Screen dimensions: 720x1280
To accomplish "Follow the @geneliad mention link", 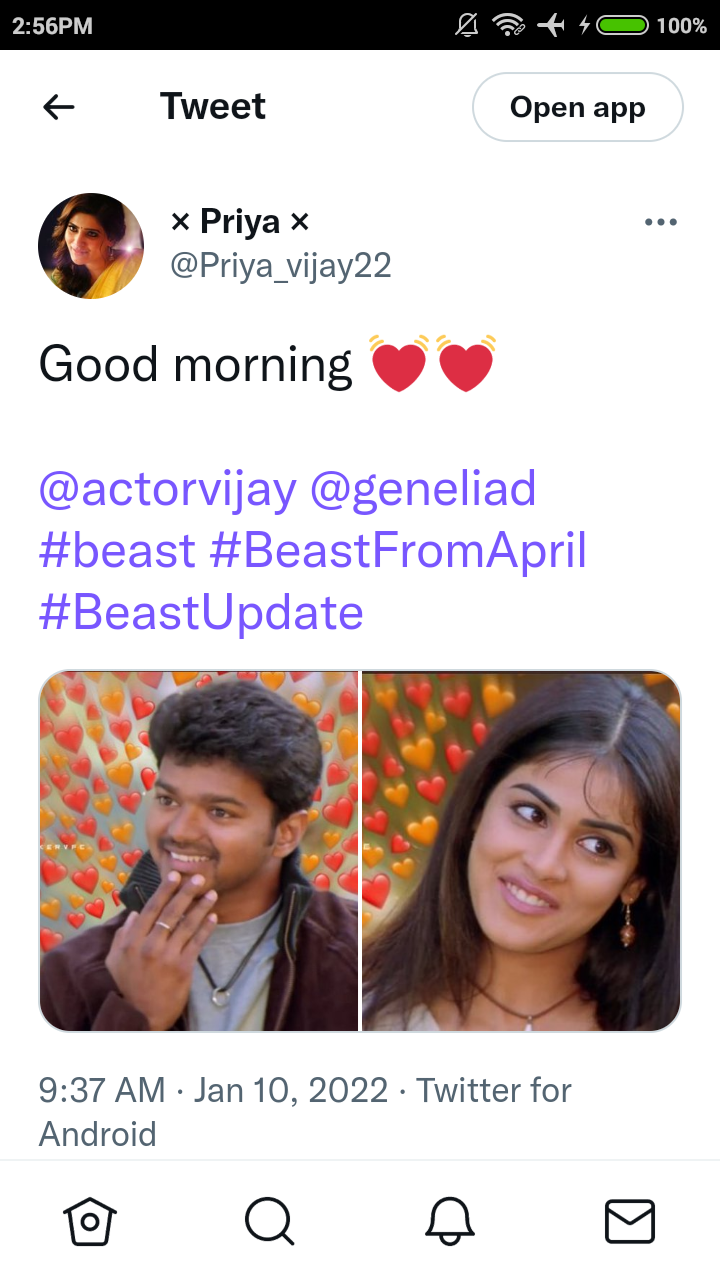I will (423, 490).
